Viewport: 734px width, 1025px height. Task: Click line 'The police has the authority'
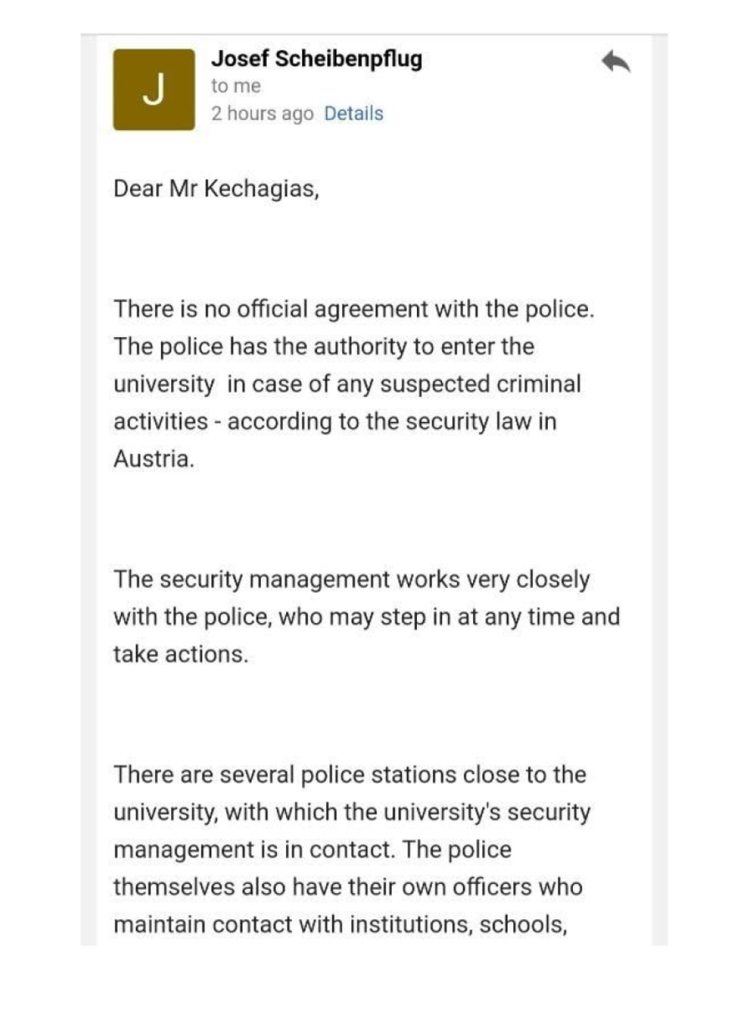[x=324, y=347]
